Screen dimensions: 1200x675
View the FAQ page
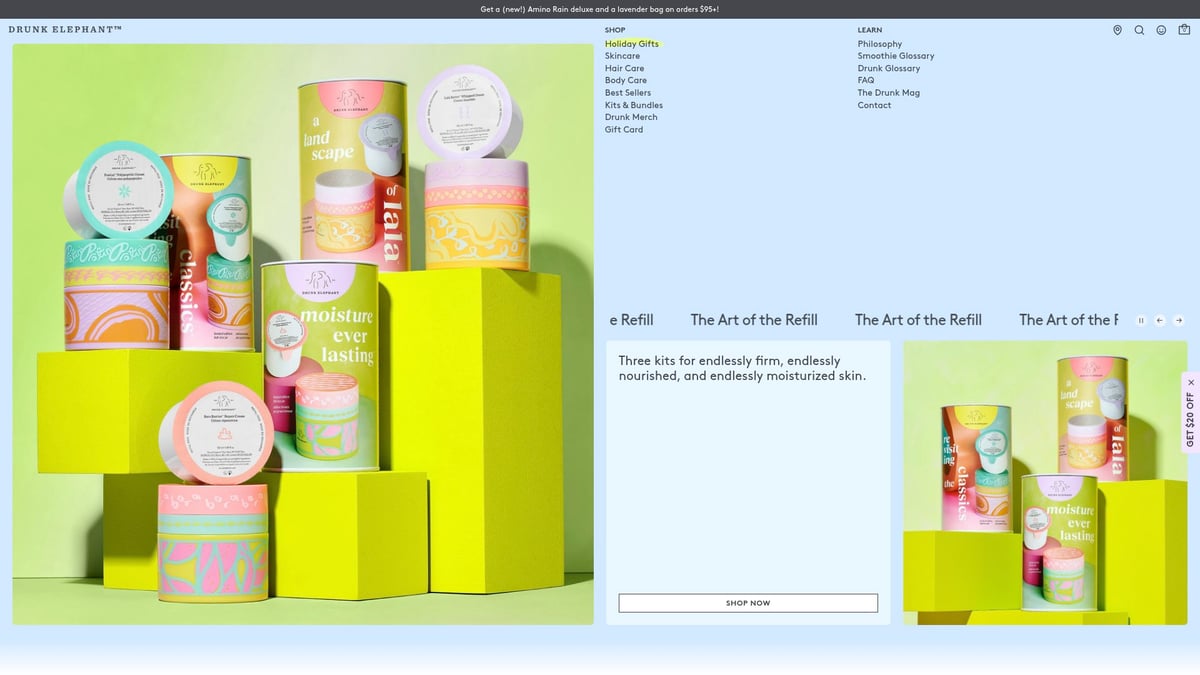pos(864,80)
